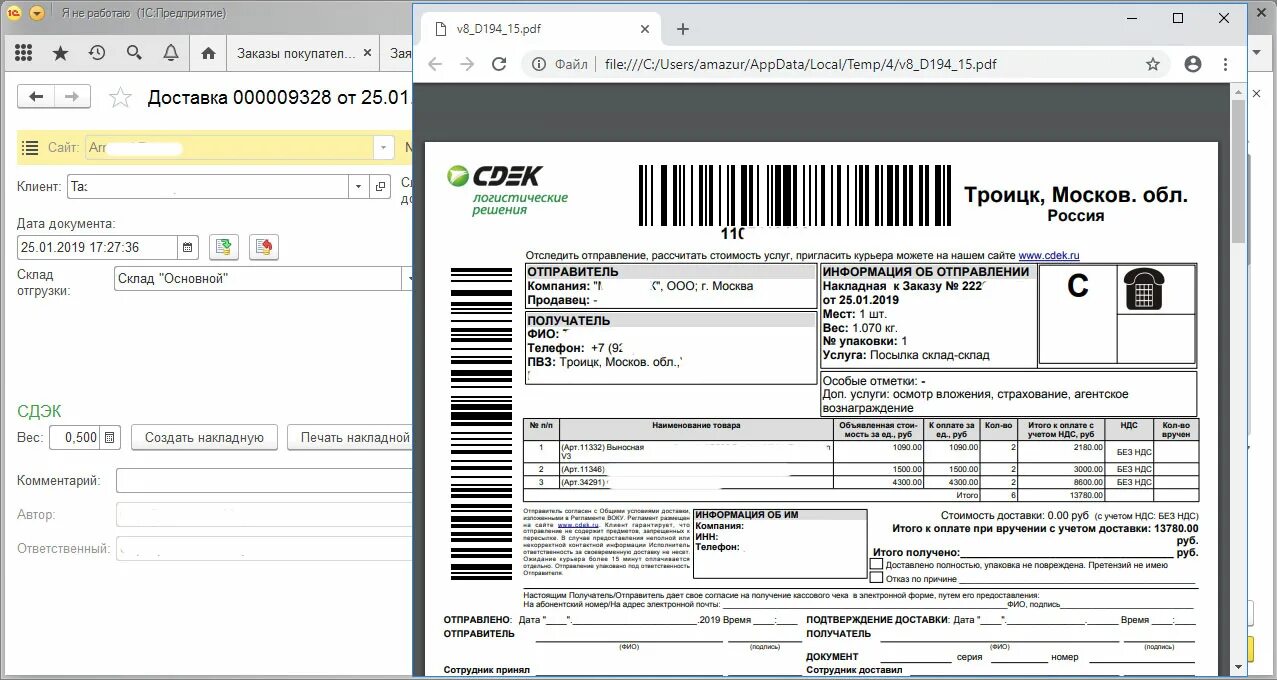Expand the Сайт dropdown
The height and width of the screenshot is (680, 1277).
pyautogui.click(x=384, y=147)
